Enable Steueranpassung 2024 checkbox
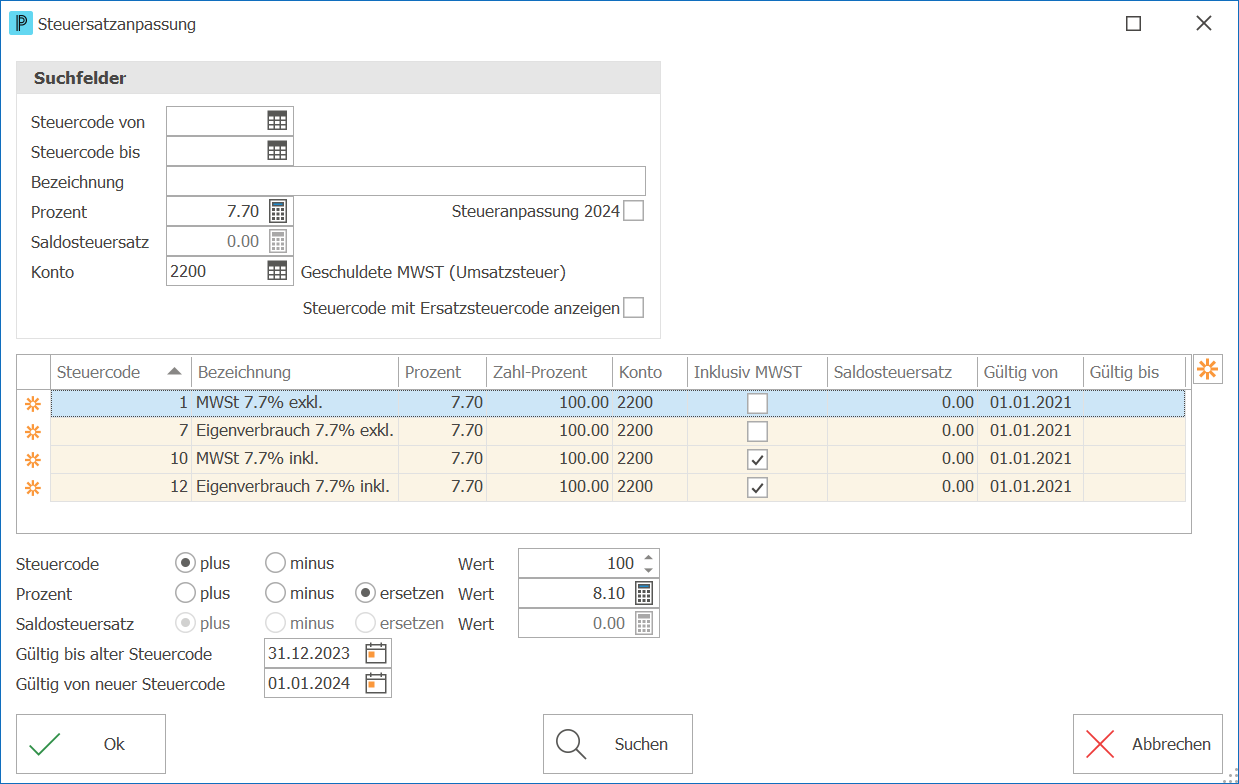The height and width of the screenshot is (784, 1239). (633, 211)
